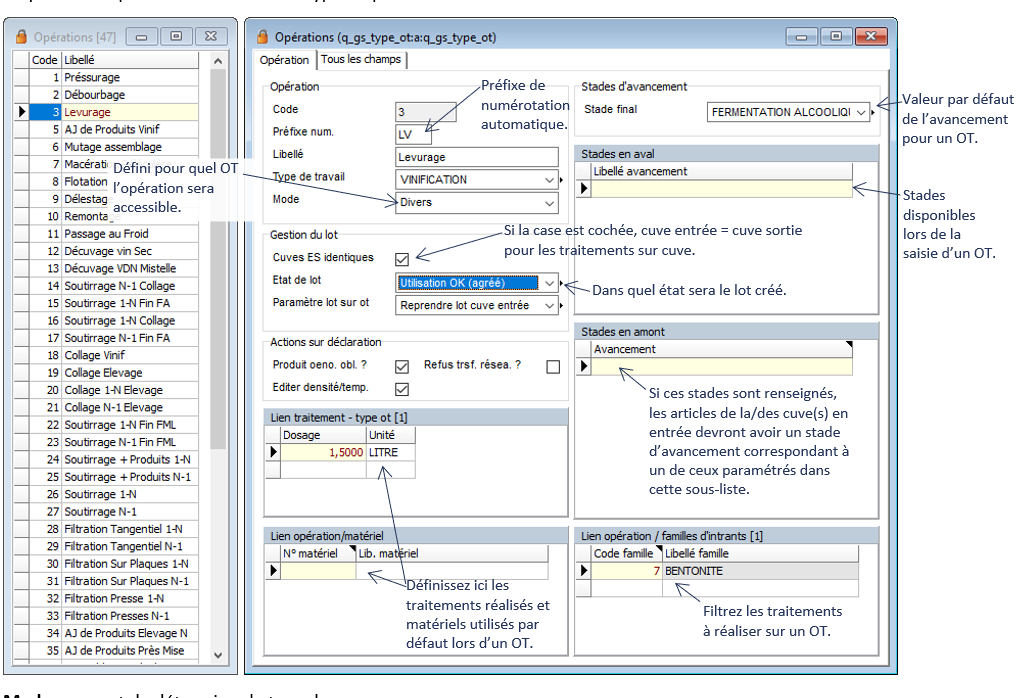
Task: Click the Code column header in list
Action: click(44, 60)
